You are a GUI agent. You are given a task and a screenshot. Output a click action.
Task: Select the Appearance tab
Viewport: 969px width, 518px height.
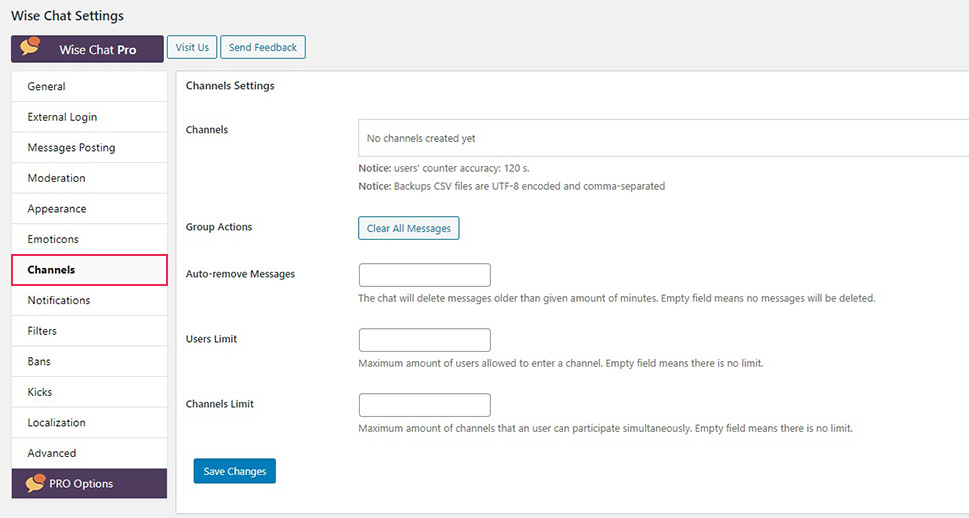(89, 209)
